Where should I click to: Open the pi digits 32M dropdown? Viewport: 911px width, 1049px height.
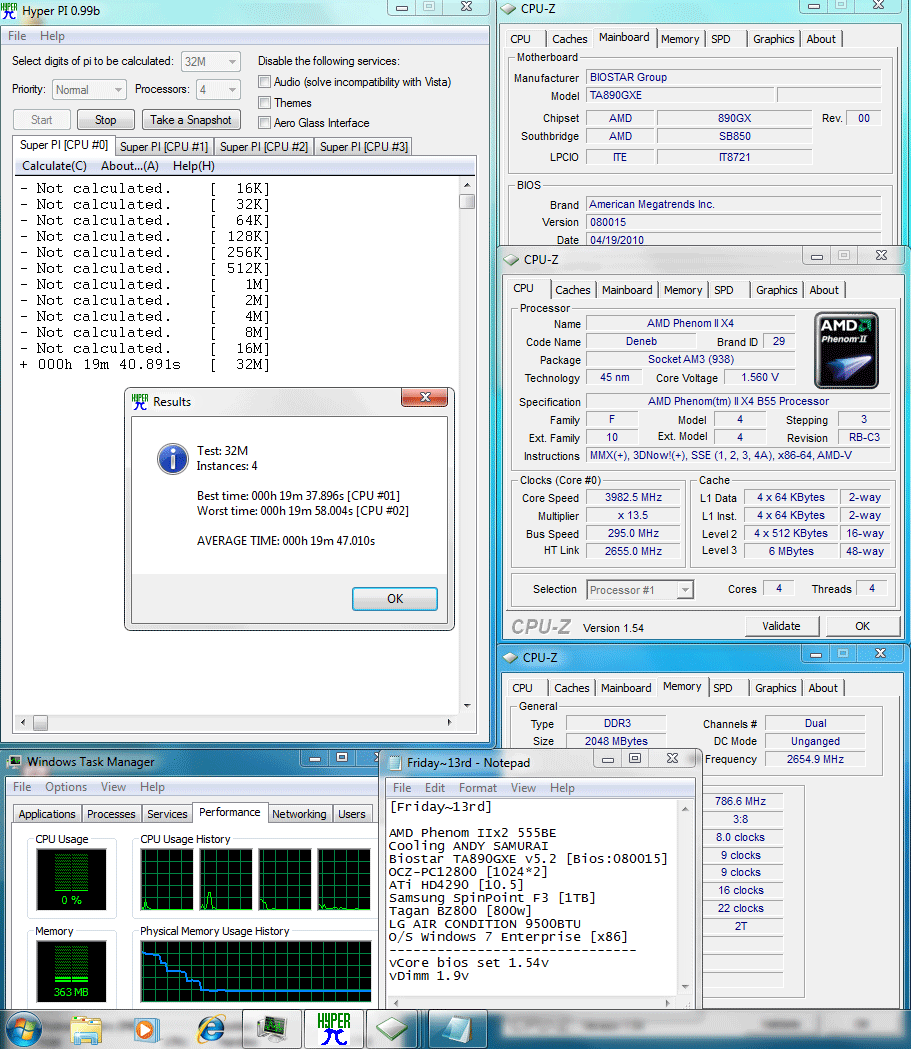point(211,62)
